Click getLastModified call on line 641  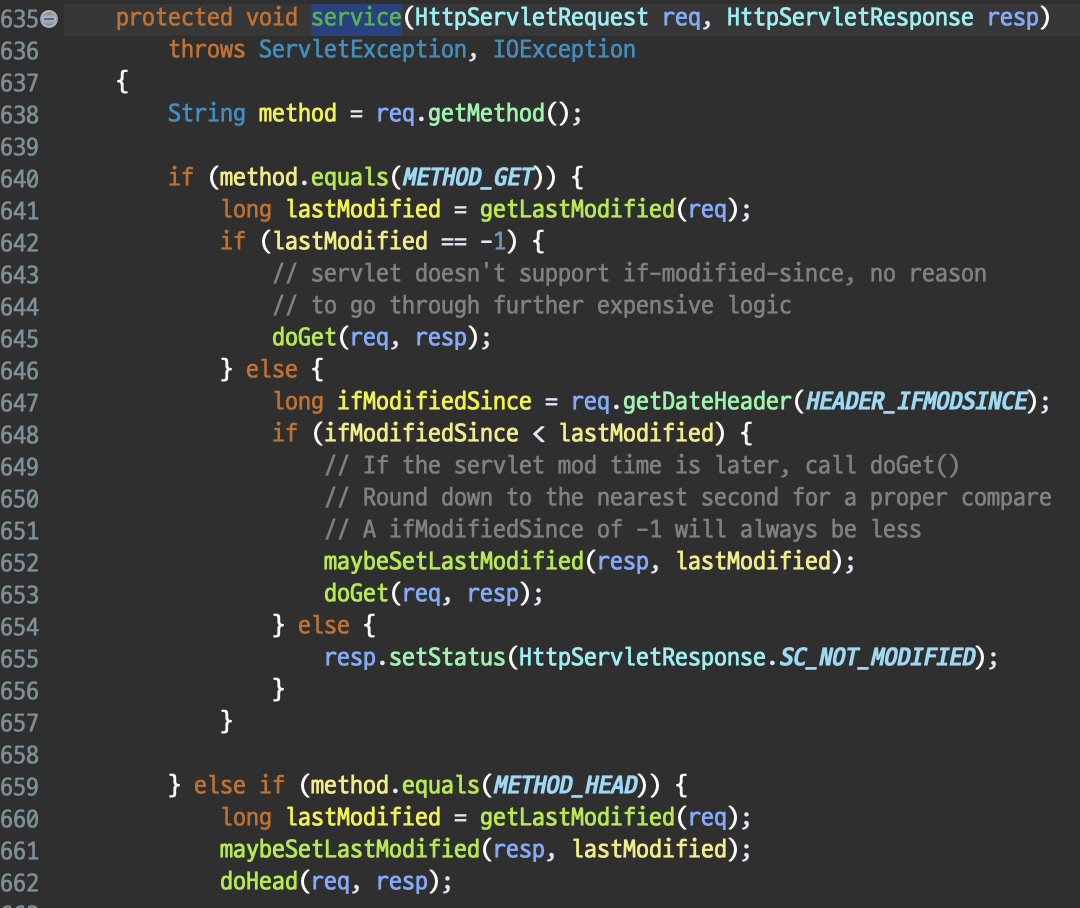pyautogui.click(x=577, y=209)
